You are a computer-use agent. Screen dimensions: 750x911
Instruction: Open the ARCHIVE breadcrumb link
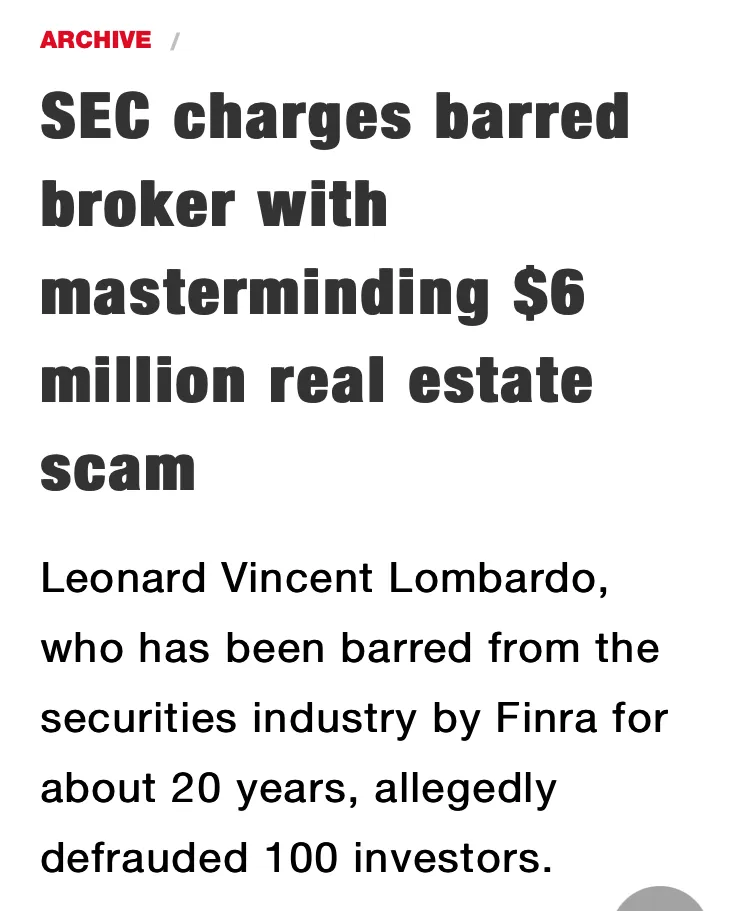pos(96,40)
